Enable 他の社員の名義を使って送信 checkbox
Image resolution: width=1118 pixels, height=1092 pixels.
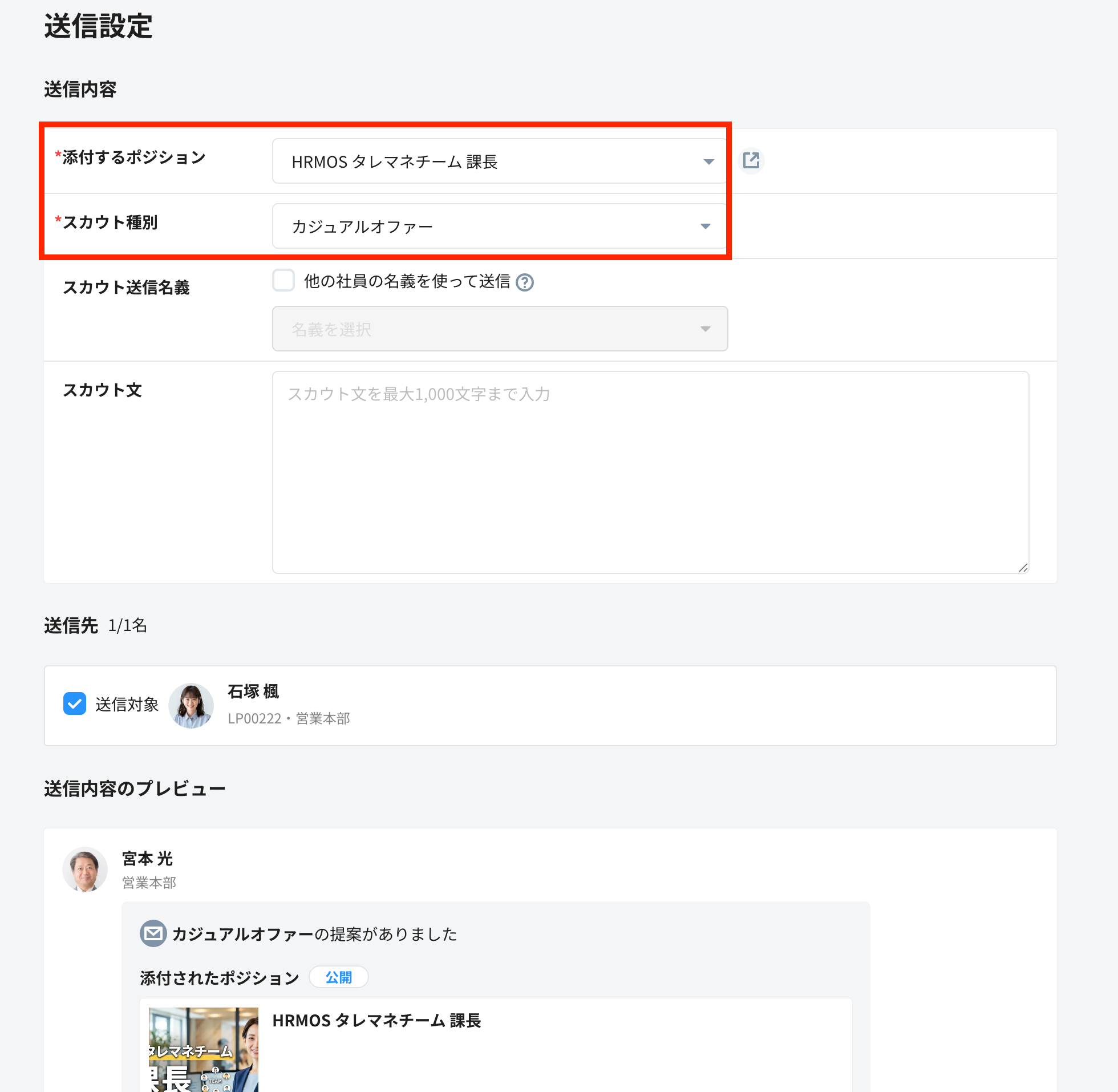pos(284,281)
